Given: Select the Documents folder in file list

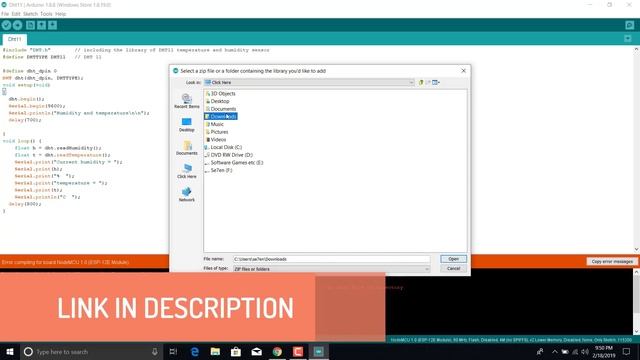Looking at the screenshot, I should pyautogui.click(x=220, y=109).
